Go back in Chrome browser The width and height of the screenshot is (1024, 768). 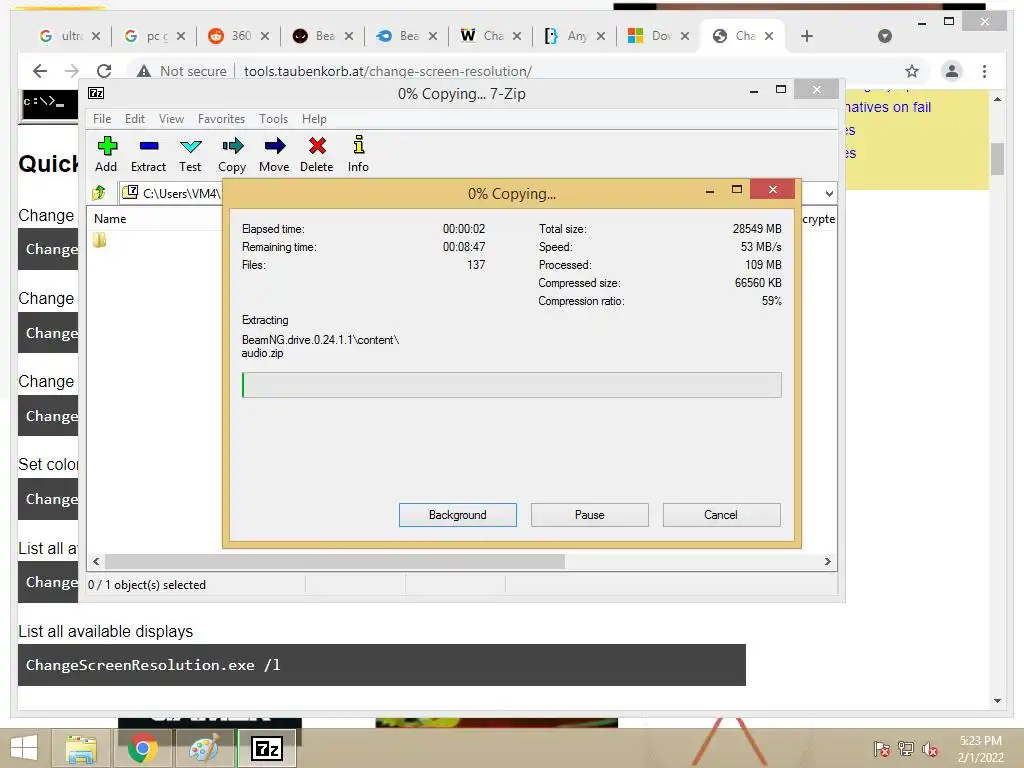[x=40, y=71]
